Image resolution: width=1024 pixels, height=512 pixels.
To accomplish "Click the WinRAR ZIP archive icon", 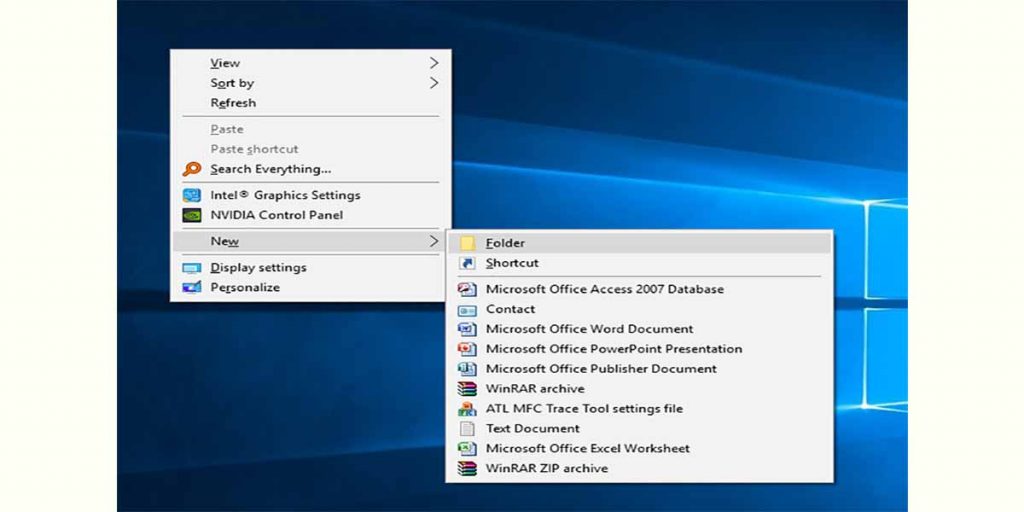I will 467,469.
